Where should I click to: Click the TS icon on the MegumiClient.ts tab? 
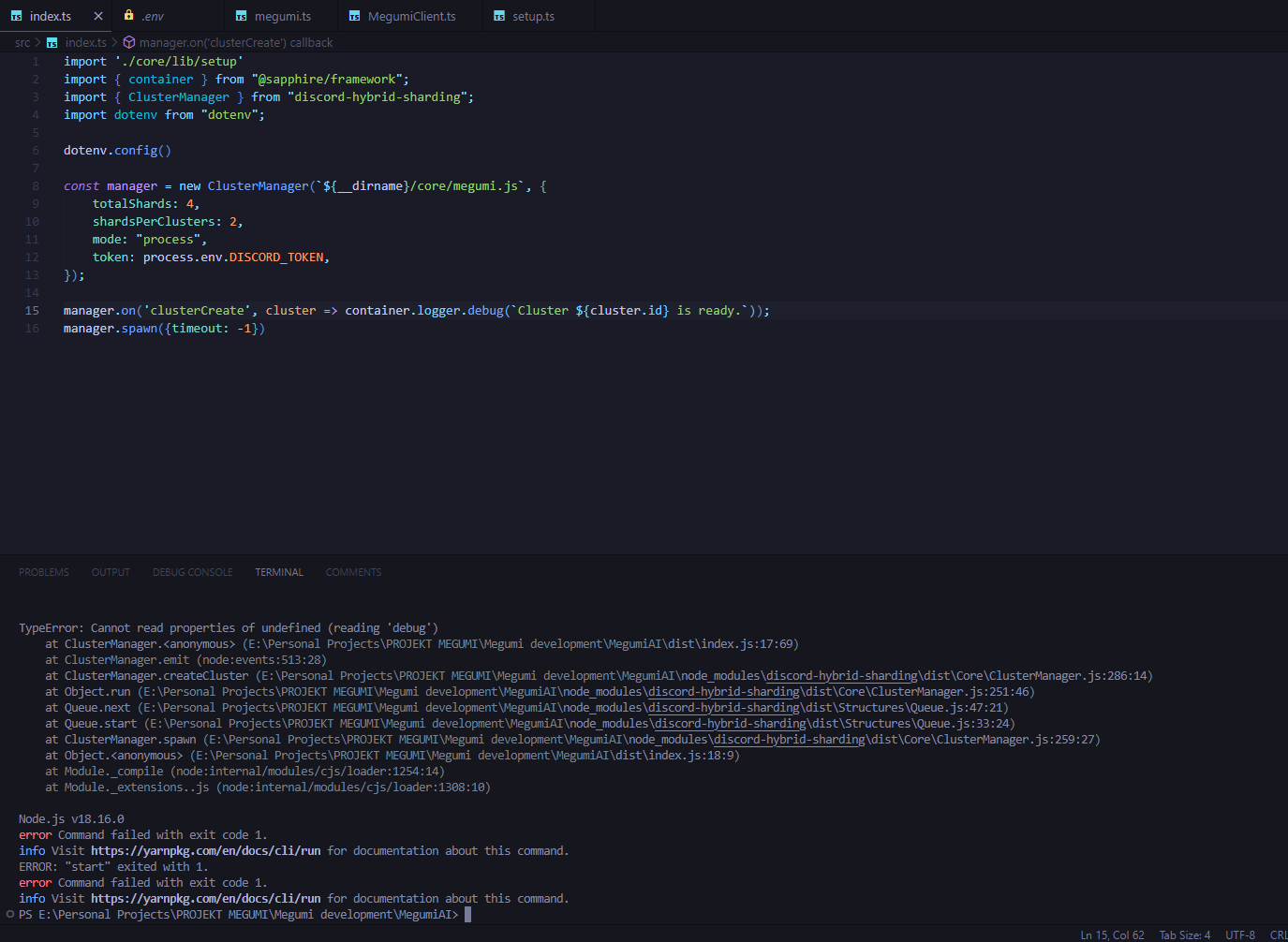click(x=354, y=15)
